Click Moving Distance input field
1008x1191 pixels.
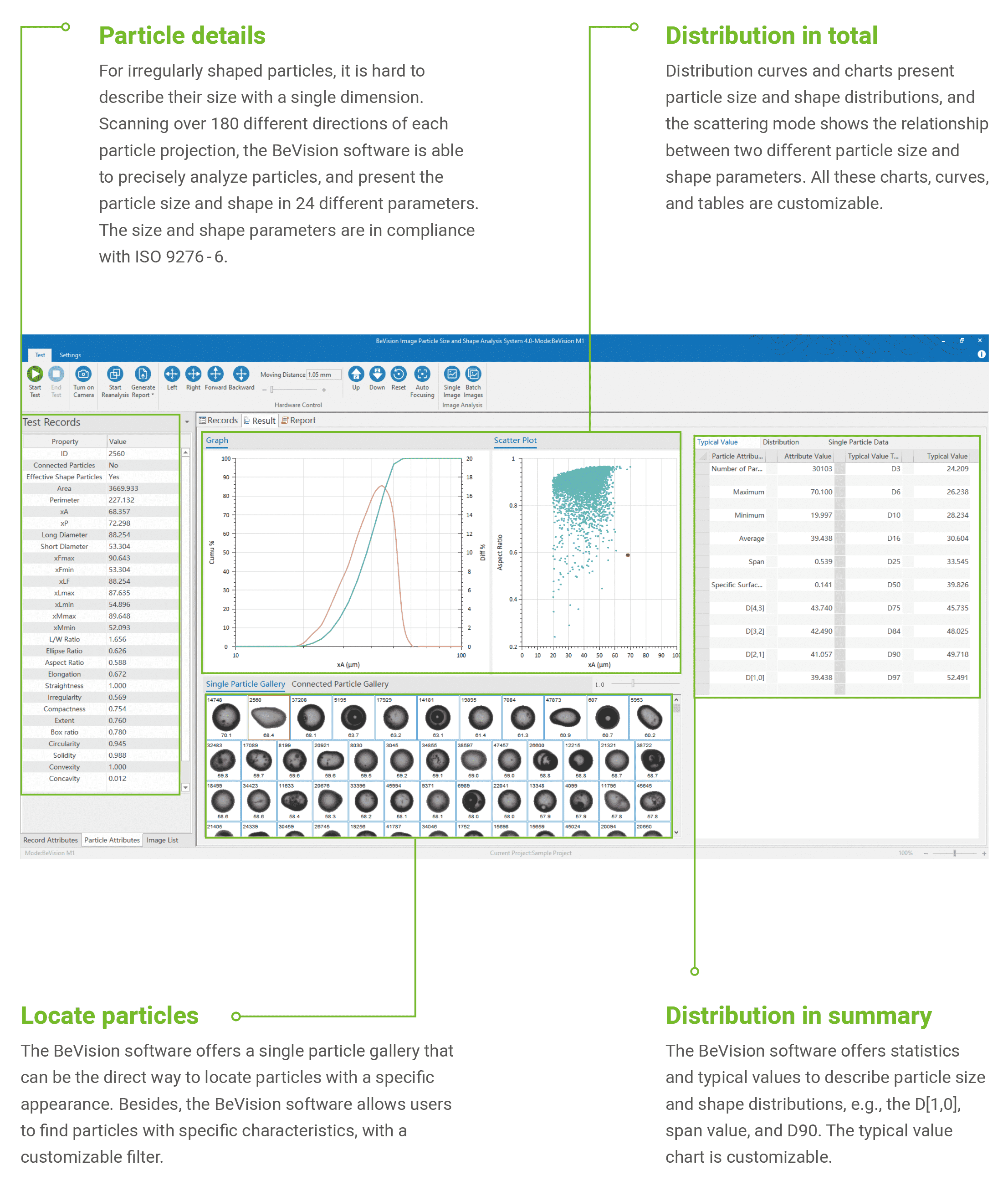[323, 375]
